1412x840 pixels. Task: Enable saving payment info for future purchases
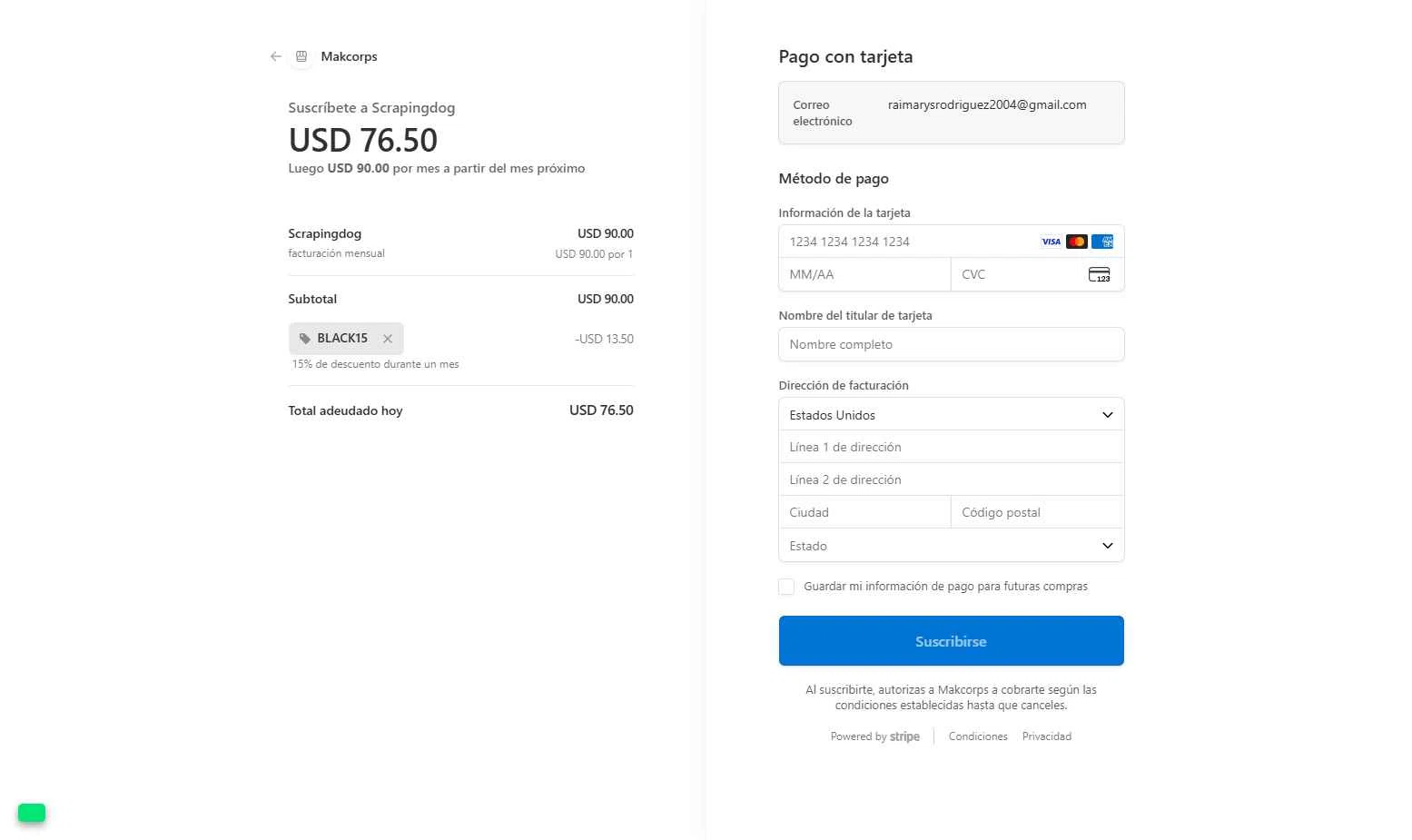tap(786, 587)
